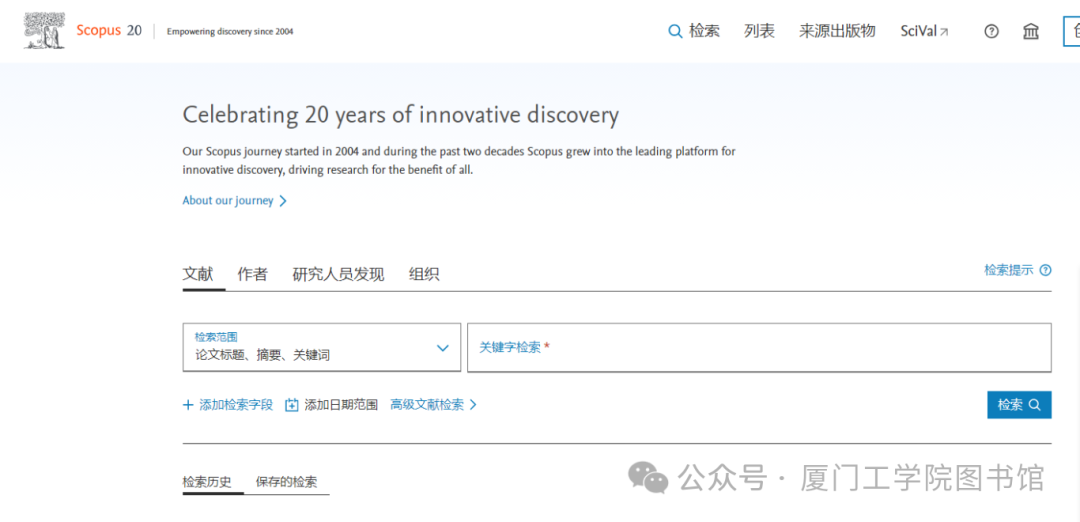Select the 组织 tab
The width and height of the screenshot is (1080, 522).
[x=424, y=274]
